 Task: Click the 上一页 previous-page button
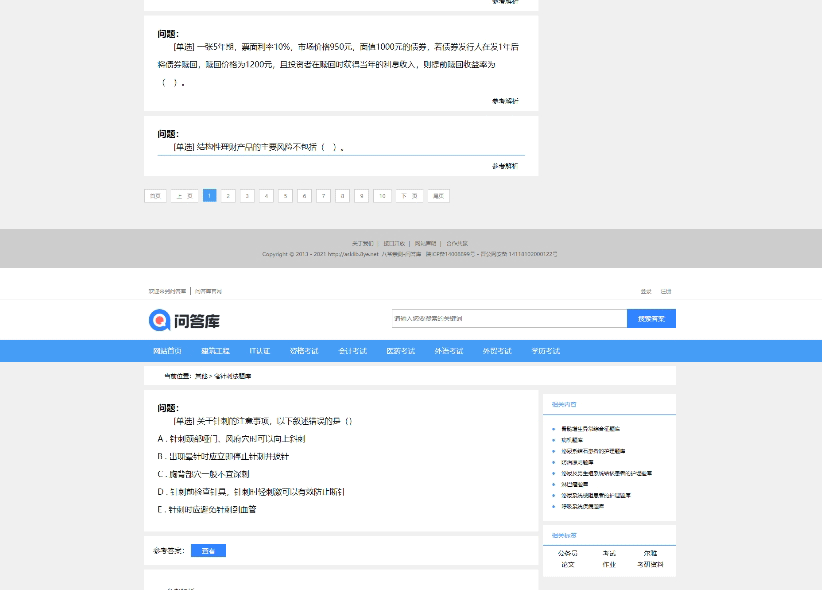pos(185,196)
